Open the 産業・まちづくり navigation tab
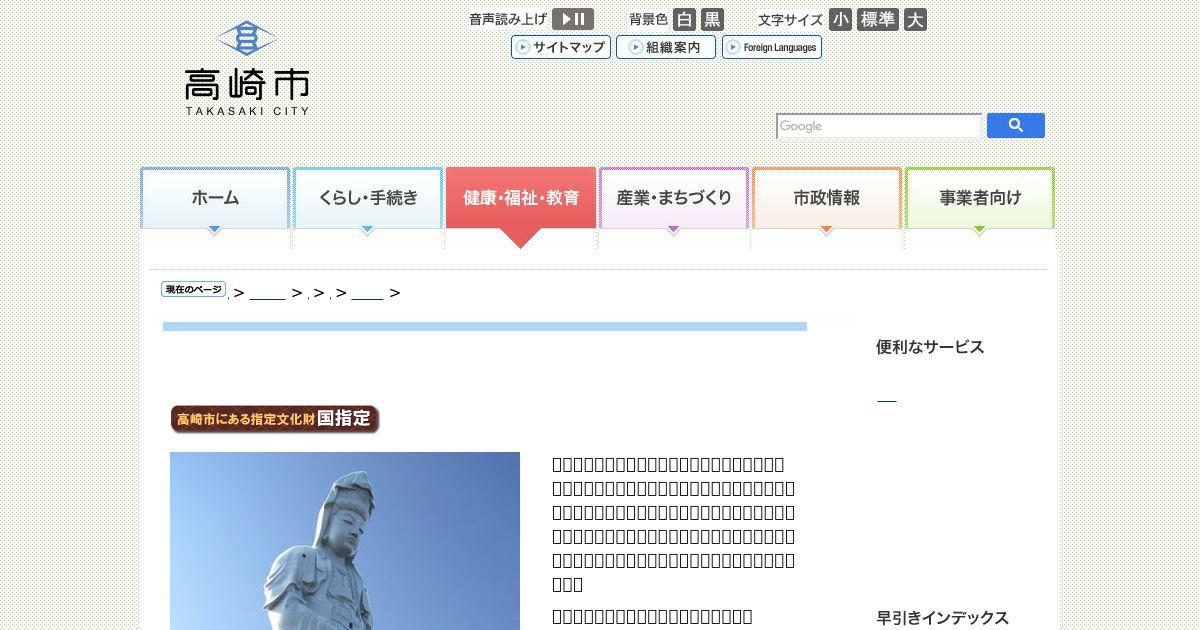The width and height of the screenshot is (1200, 630). pos(674,199)
